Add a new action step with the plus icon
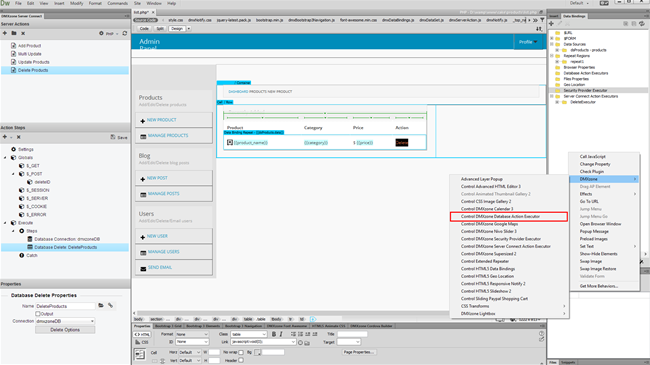 pos(5,137)
